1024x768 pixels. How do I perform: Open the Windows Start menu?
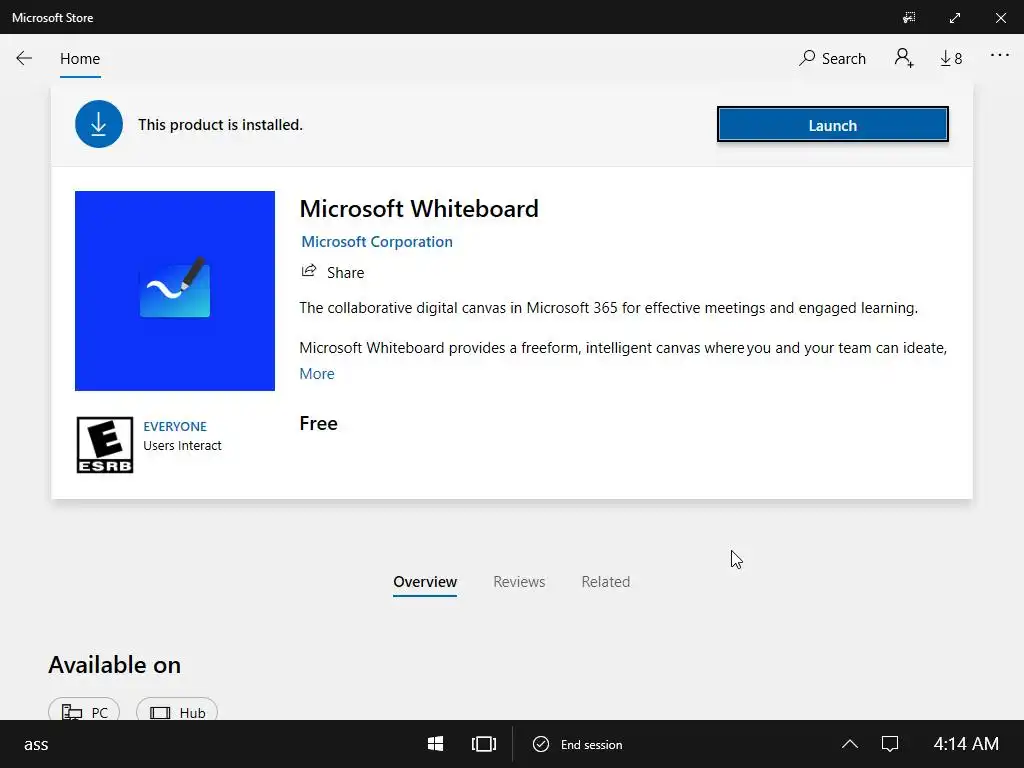[x=436, y=744]
